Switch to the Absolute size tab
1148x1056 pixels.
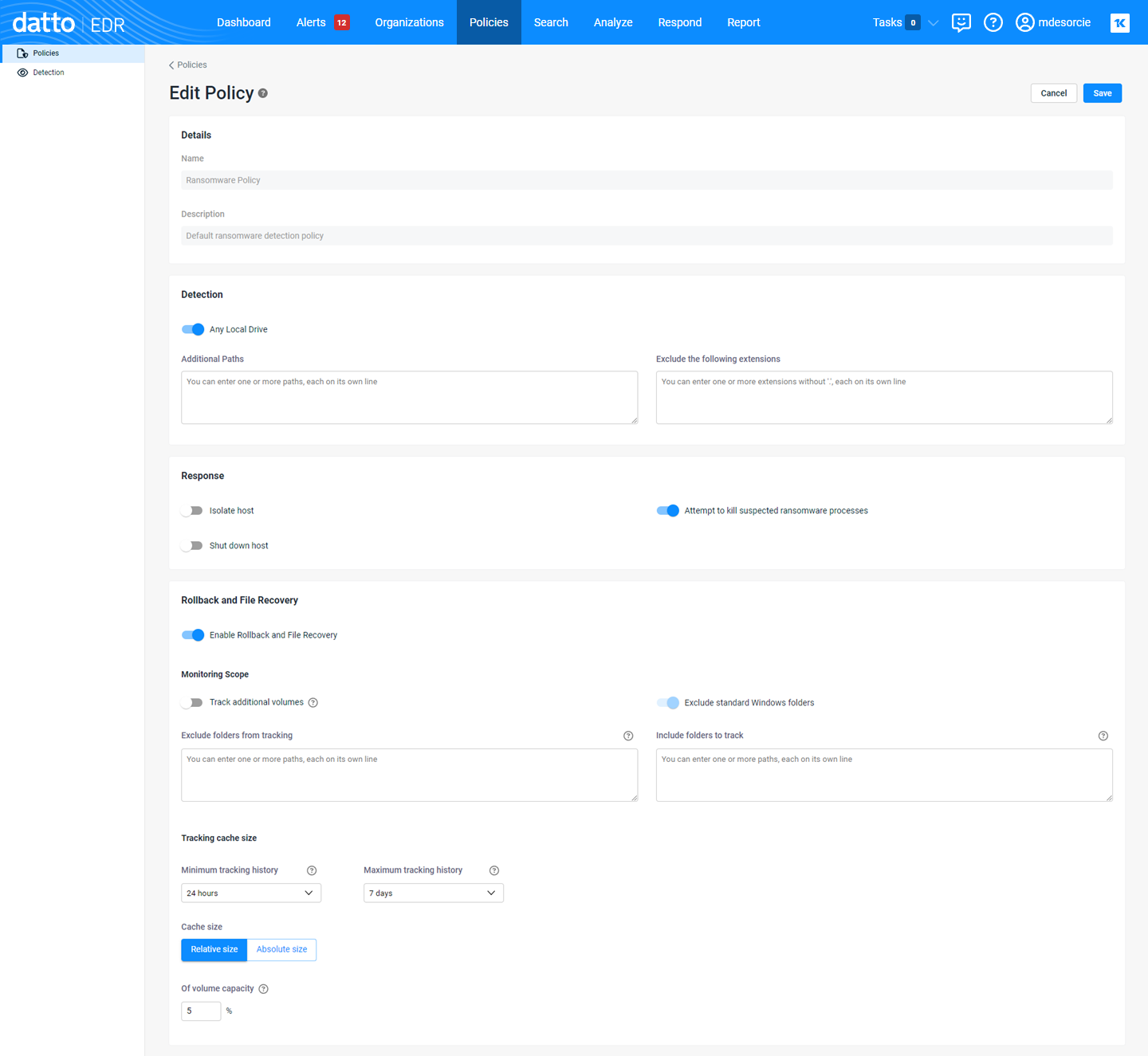pyautogui.click(x=281, y=949)
